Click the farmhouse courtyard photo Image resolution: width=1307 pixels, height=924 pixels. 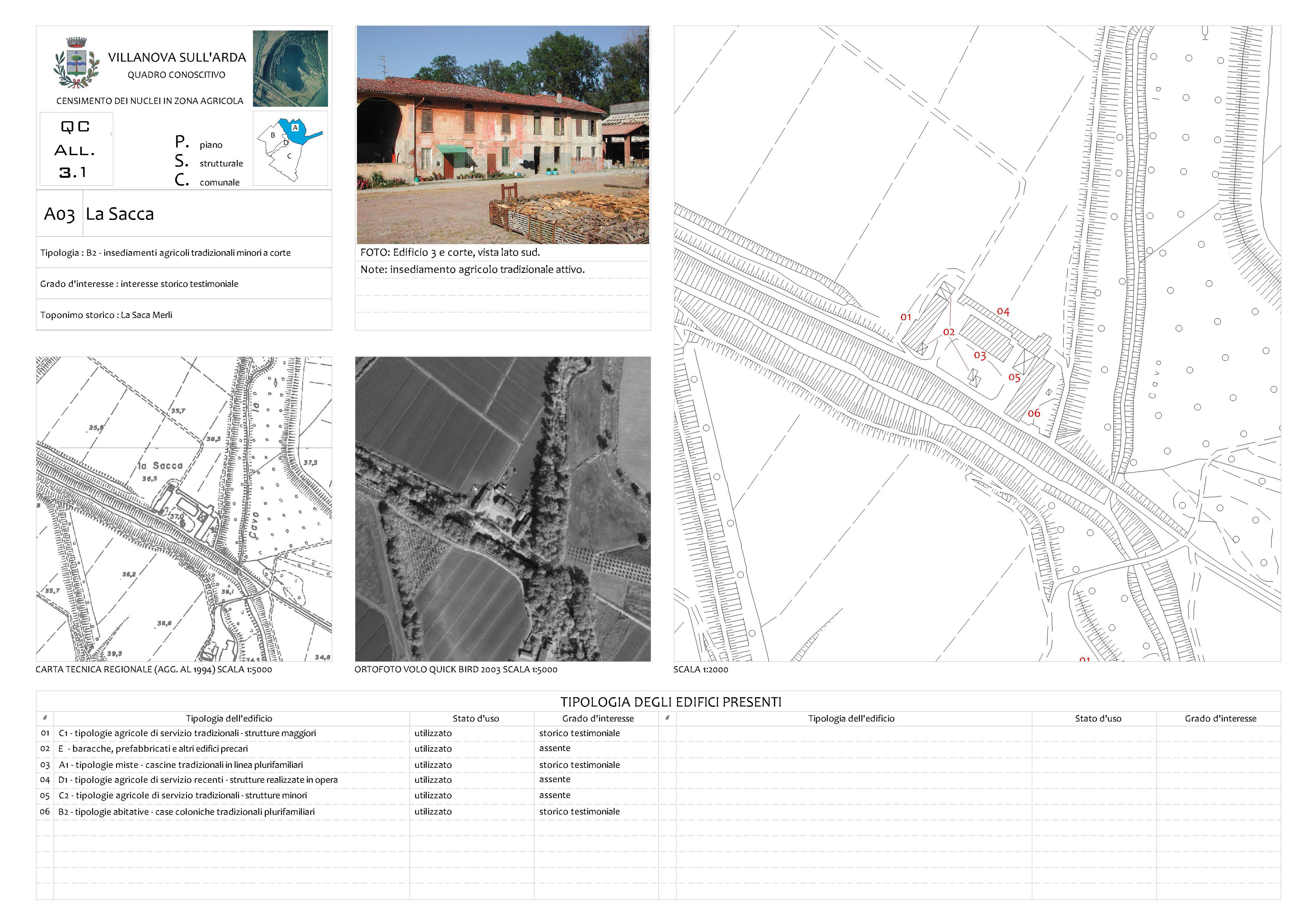coord(503,135)
